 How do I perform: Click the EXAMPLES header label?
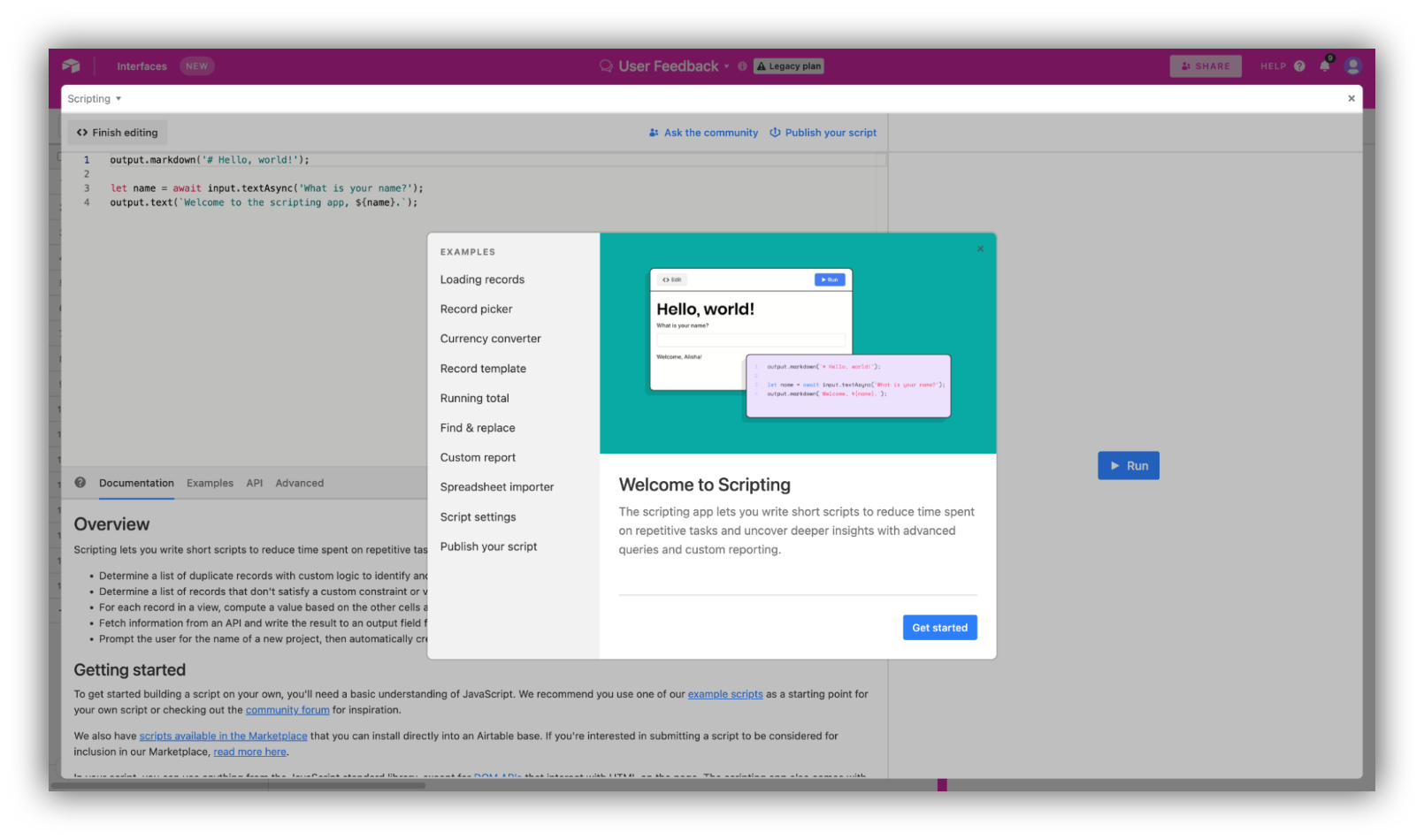tap(468, 252)
